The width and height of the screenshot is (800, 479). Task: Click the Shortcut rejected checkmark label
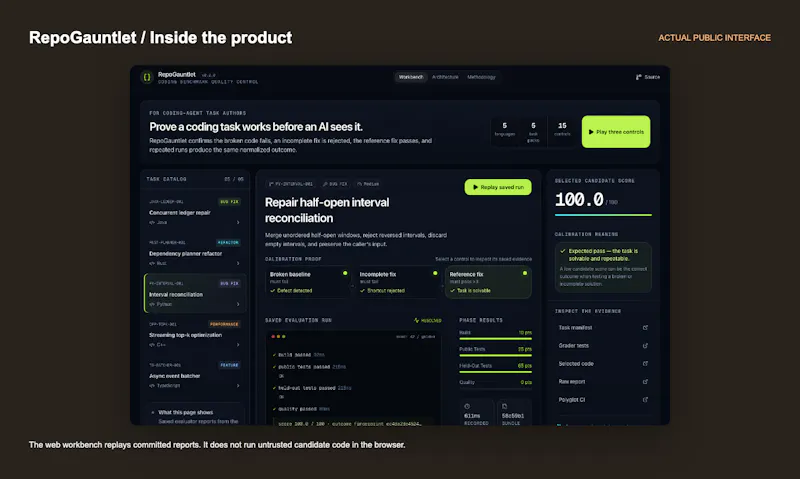382,291
